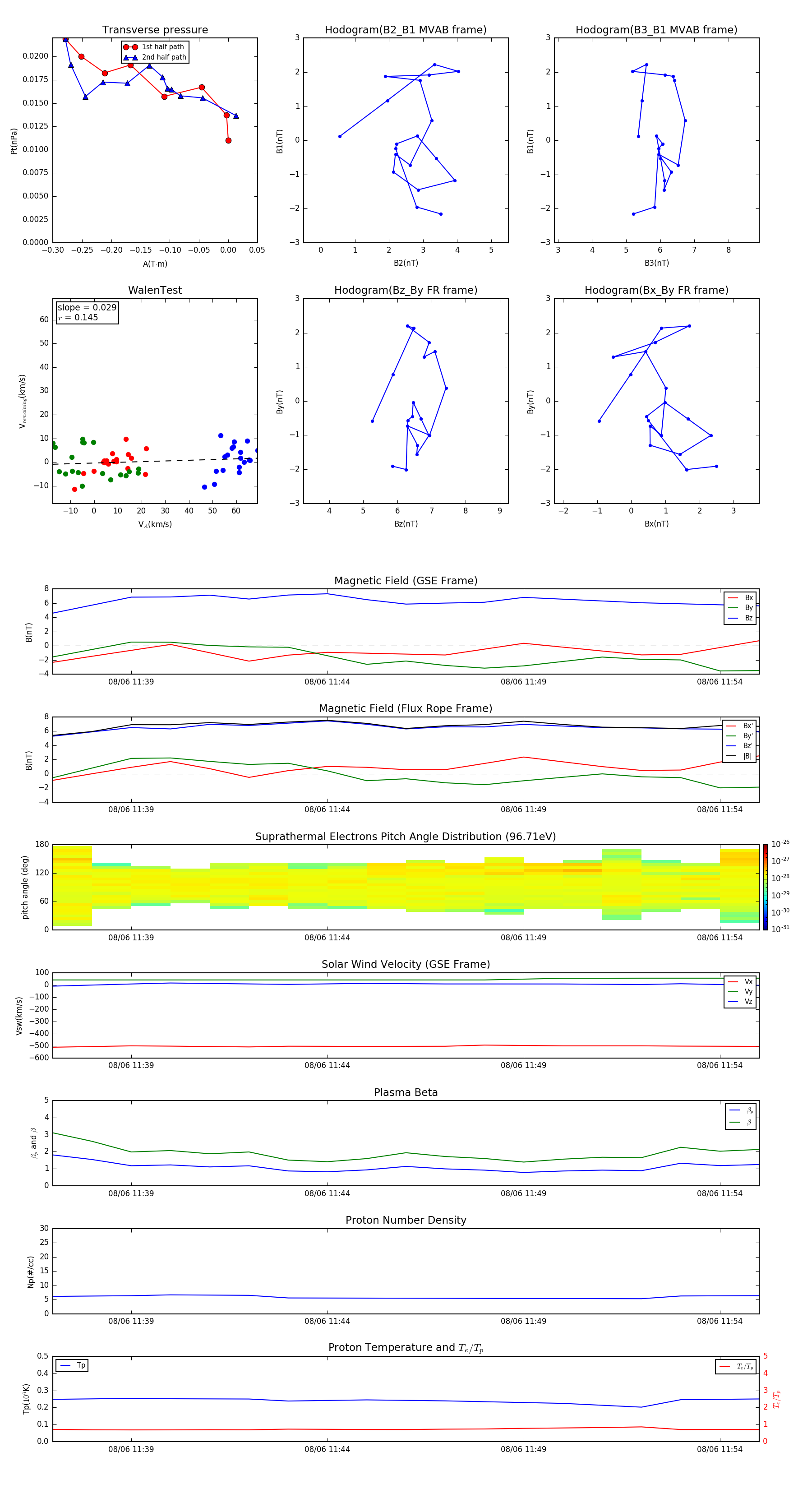Screen dimensions: 812x1489
Task: Click the 'B2(nT)' x-axis label
Action: pos(406,263)
